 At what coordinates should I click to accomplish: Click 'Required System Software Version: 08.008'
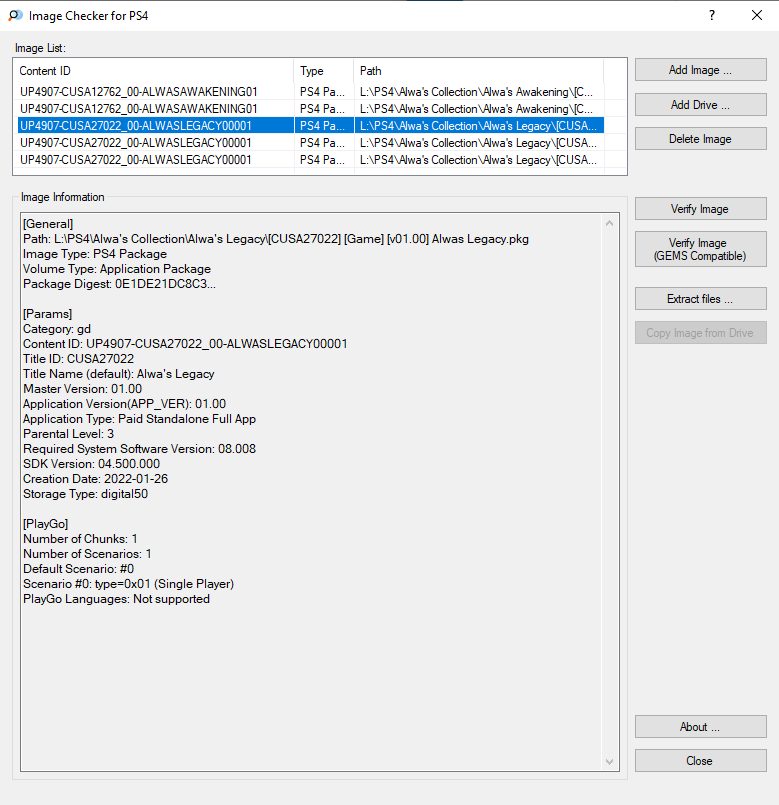140,449
